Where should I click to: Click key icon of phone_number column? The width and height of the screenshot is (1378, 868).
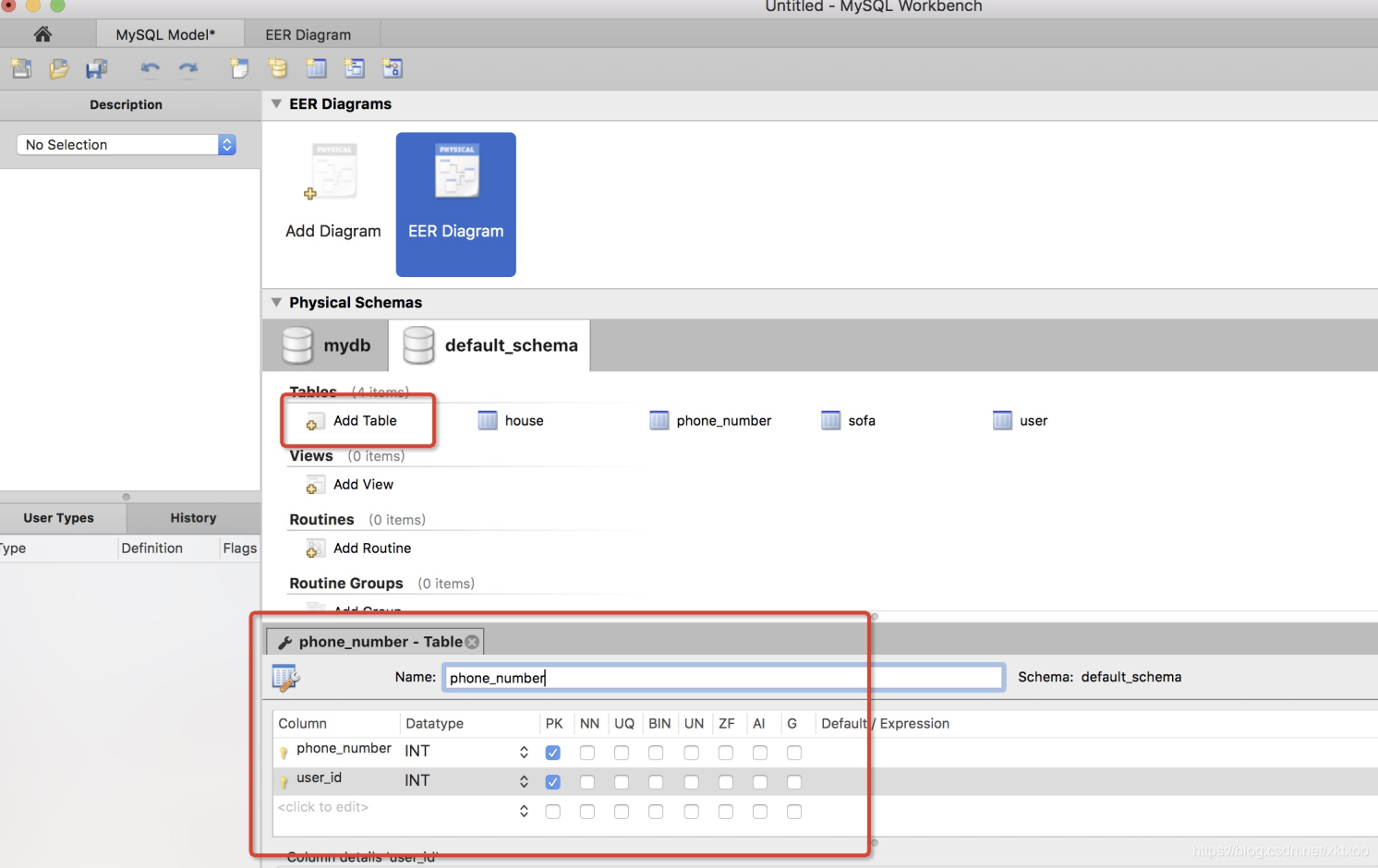click(284, 753)
